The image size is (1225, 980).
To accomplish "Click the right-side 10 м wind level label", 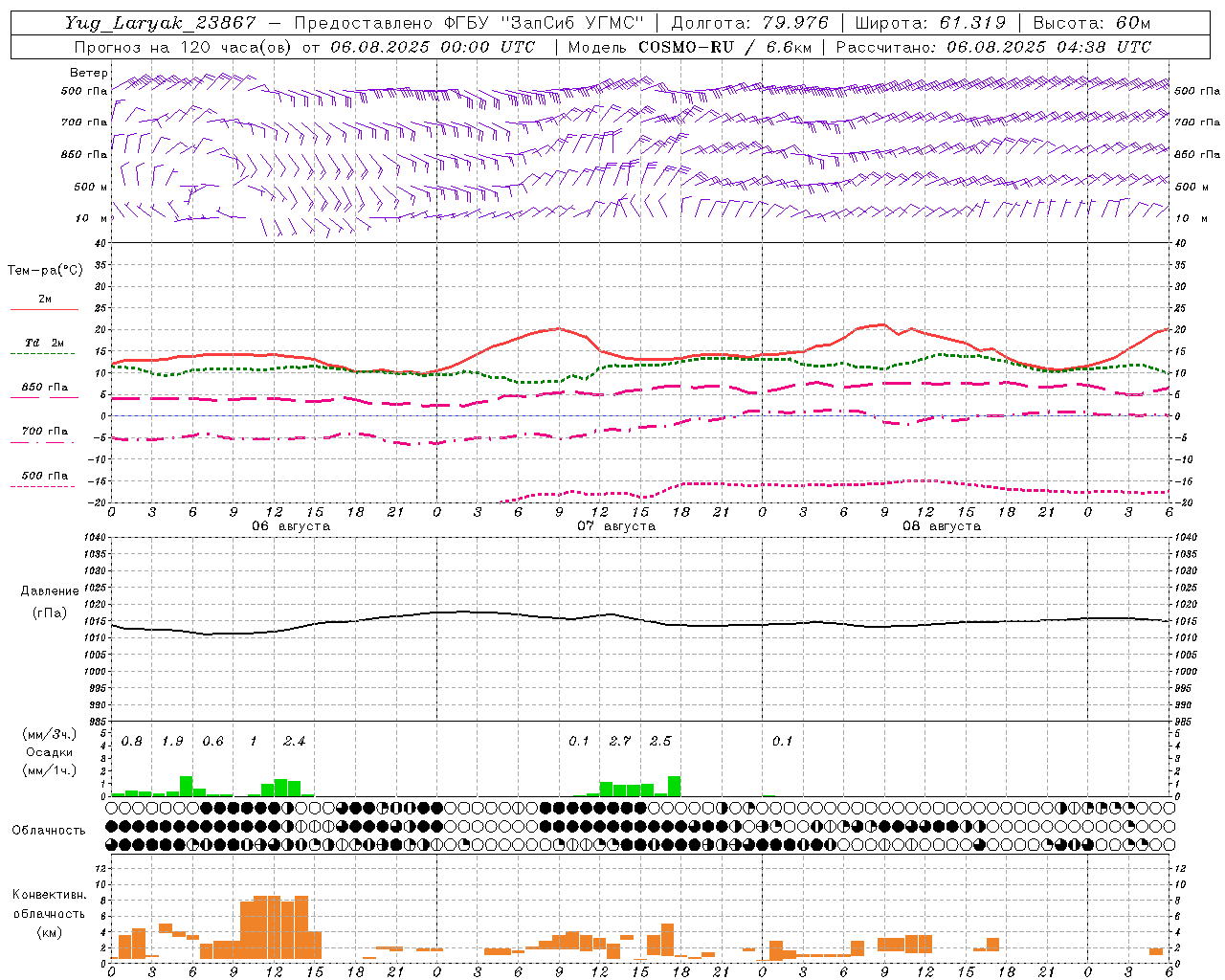I will point(1192,218).
